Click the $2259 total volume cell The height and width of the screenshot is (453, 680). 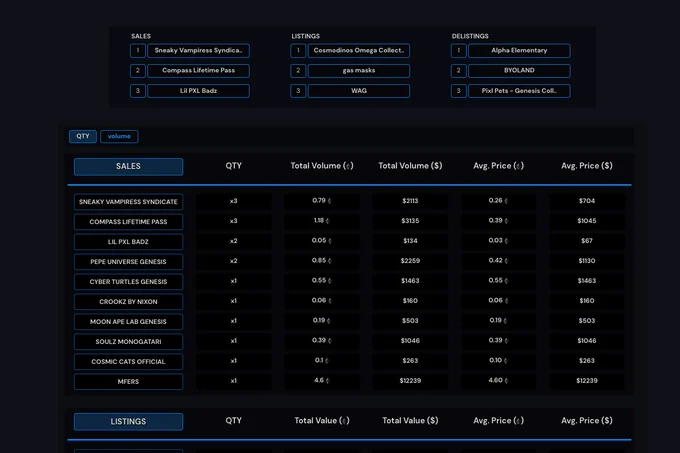(410, 261)
